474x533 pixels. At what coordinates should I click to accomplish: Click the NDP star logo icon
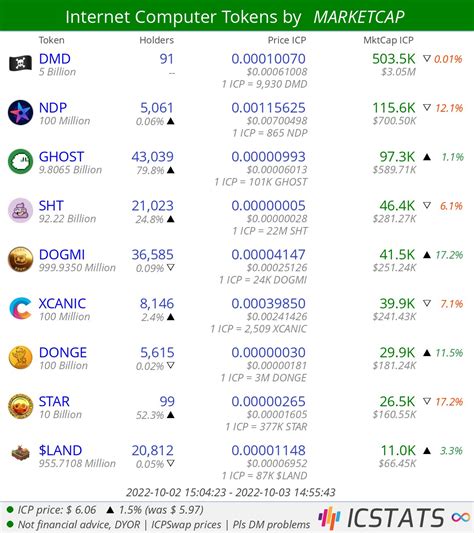pyautogui.click(x=20, y=113)
